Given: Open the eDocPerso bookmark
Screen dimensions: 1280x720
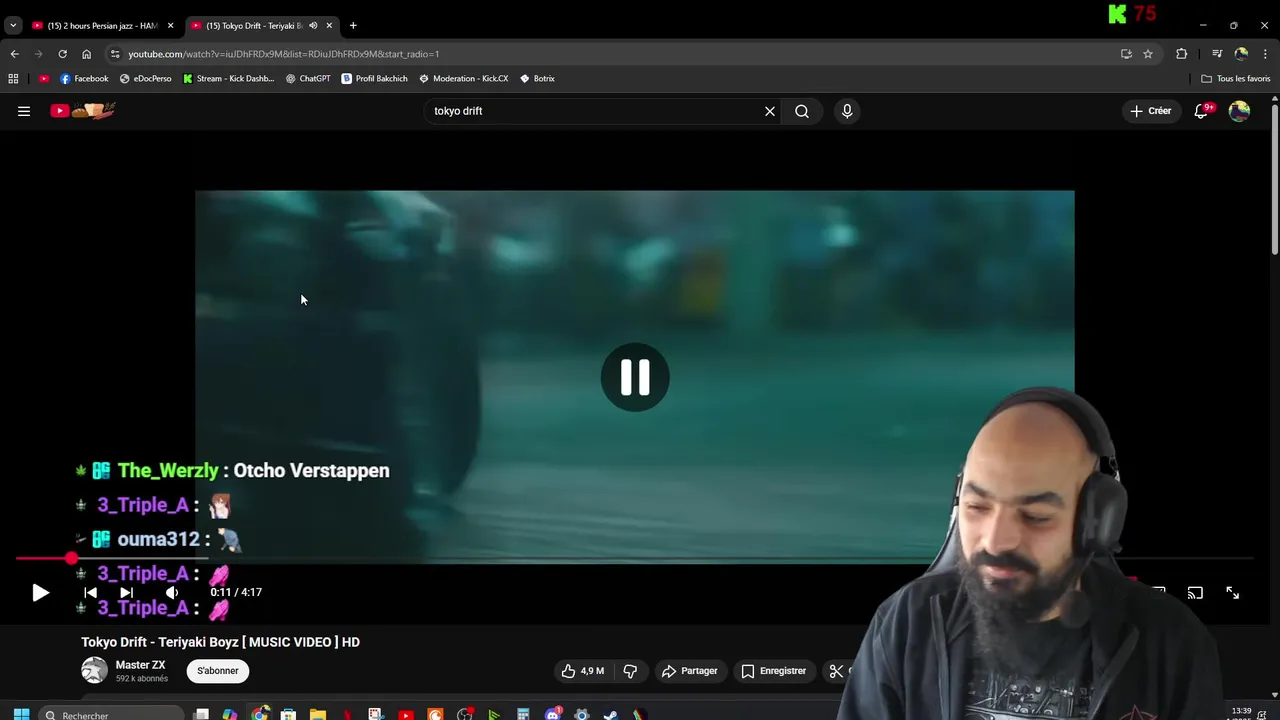Looking at the screenshot, I should [146, 78].
